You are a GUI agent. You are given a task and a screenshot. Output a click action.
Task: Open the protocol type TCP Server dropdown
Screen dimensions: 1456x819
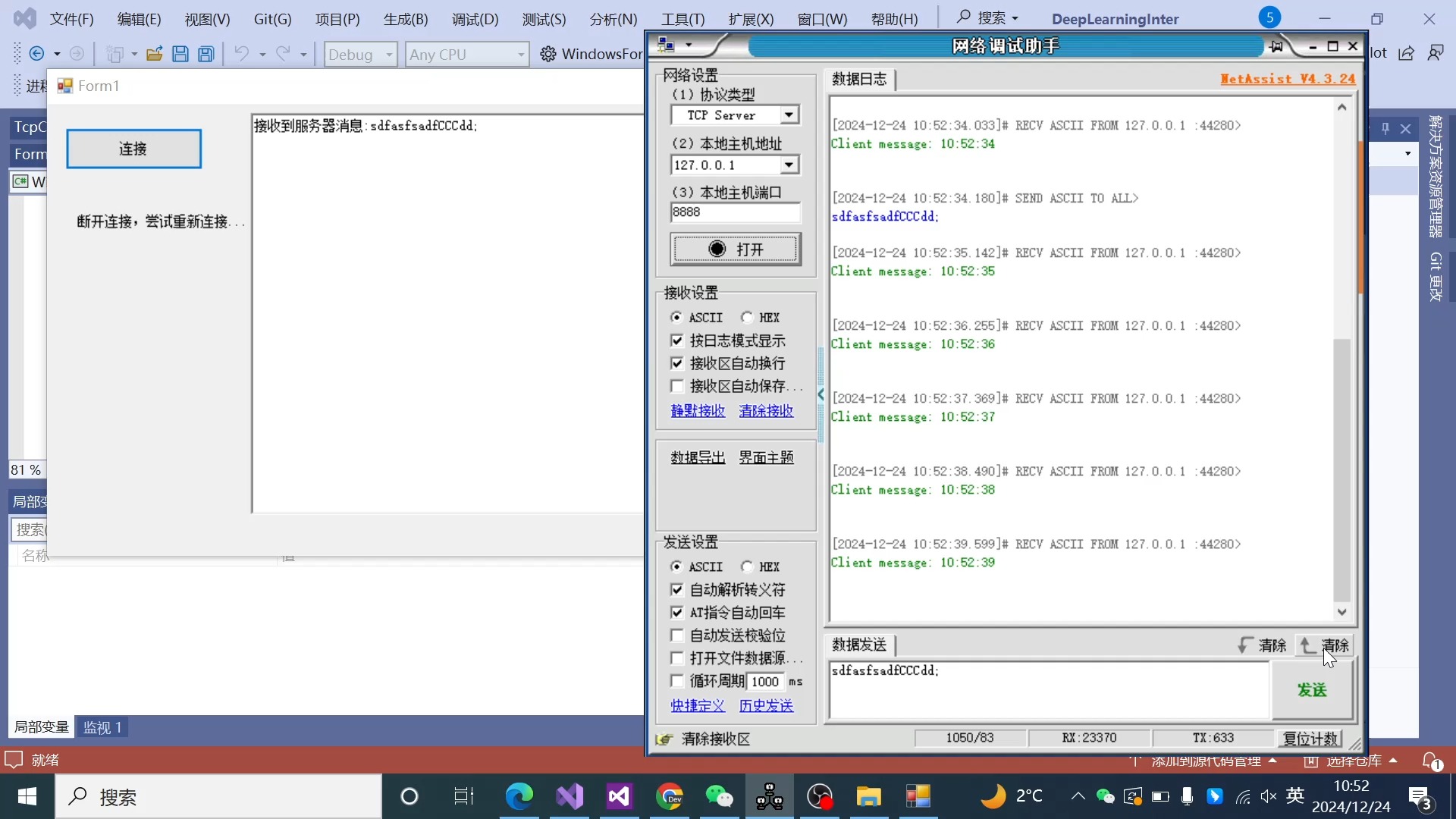[x=789, y=115]
